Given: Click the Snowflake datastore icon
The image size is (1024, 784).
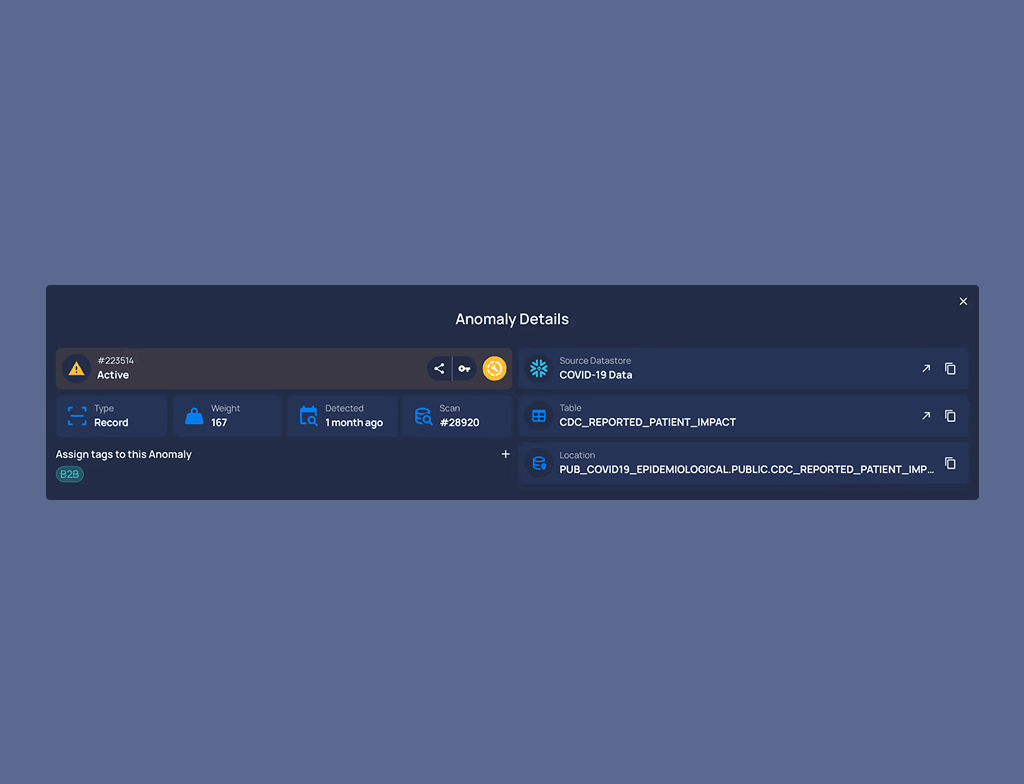Looking at the screenshot, I should click(x=539, y=368).
